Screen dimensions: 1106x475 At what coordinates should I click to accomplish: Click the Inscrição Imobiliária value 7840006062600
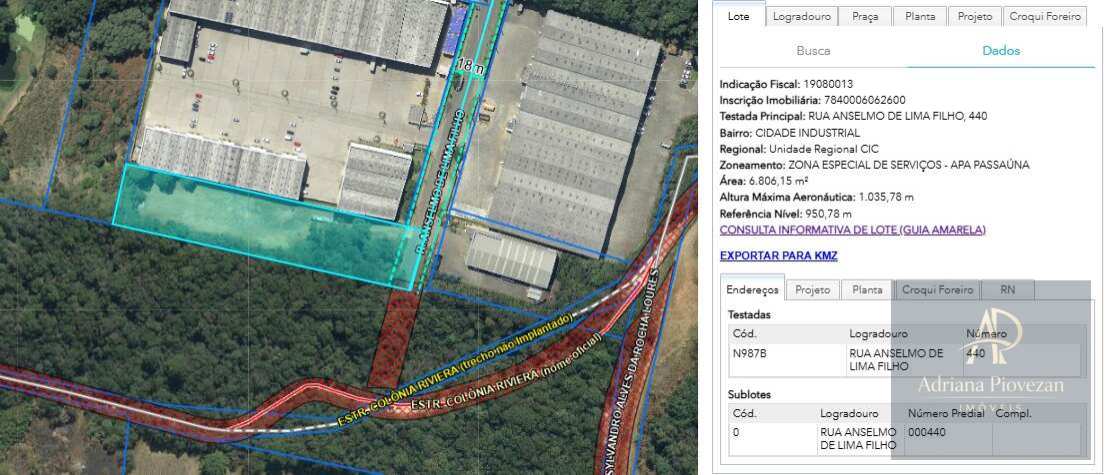865,100
